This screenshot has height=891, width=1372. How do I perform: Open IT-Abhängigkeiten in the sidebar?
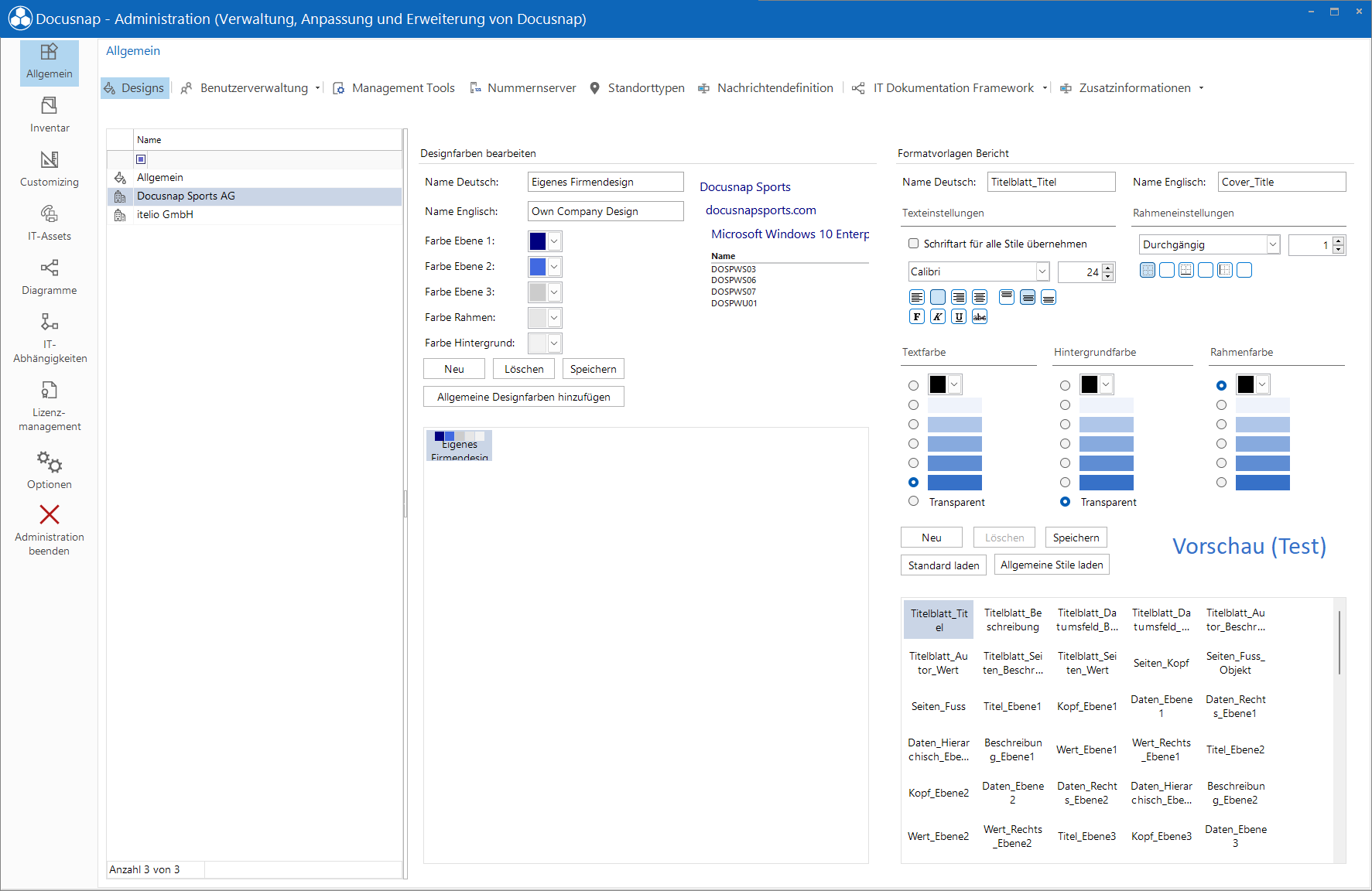pos(49,337)
